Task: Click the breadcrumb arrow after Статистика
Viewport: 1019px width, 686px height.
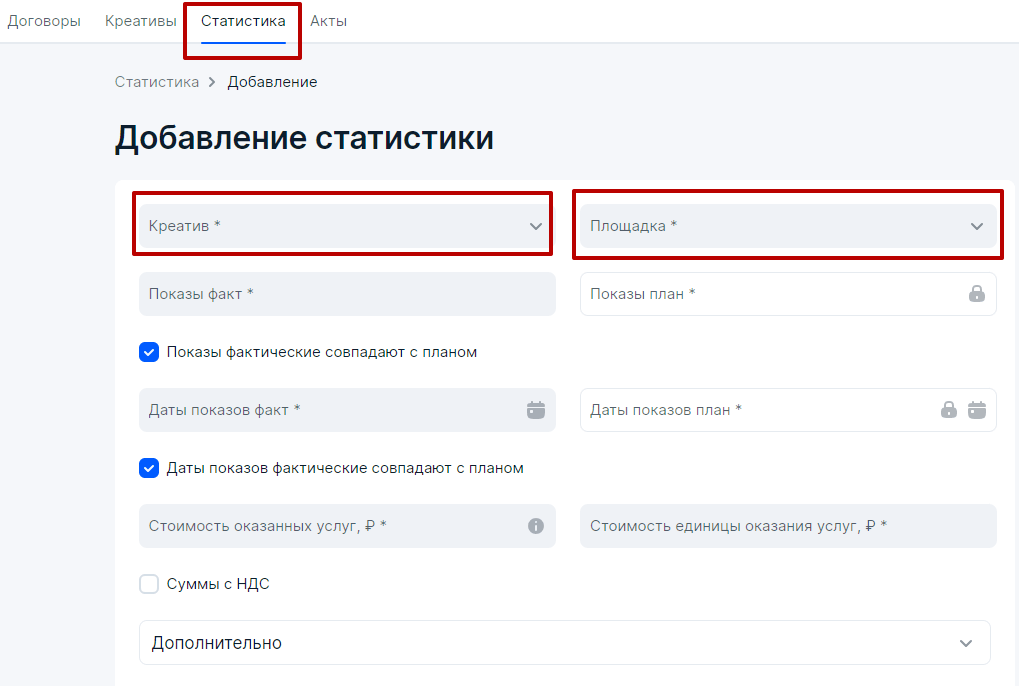Action: (x=212, y=82)
